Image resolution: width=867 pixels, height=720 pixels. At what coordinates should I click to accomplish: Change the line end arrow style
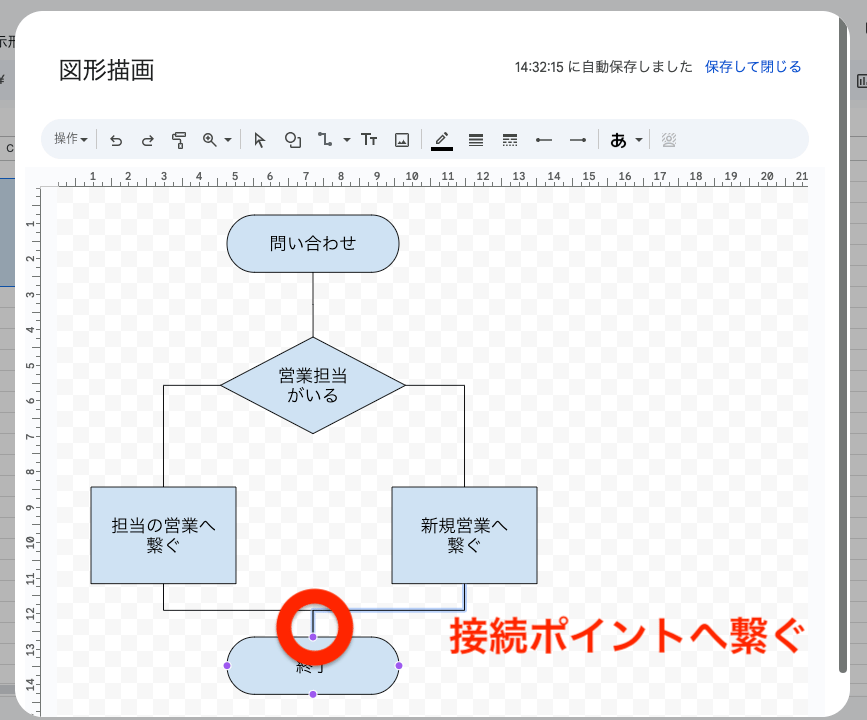pyautogui.click(x=577, y=139)
